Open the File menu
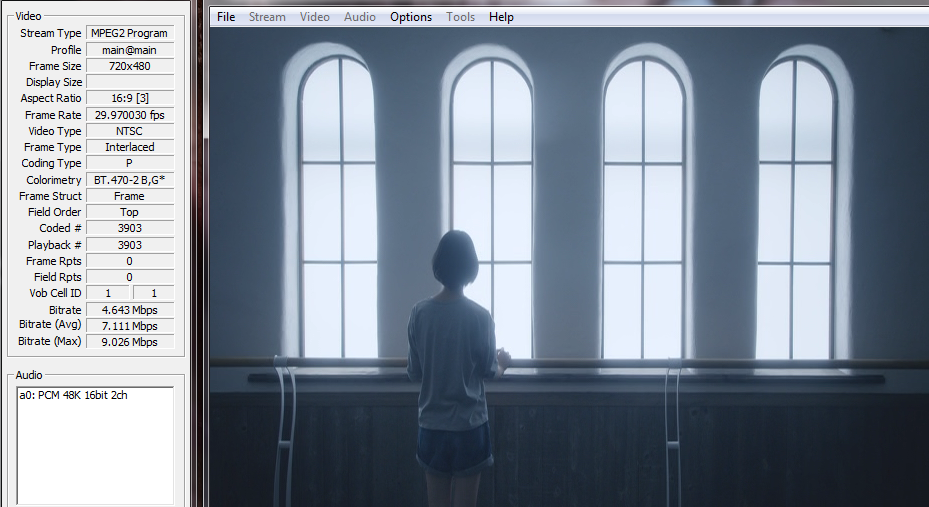Screen dimensions: 929x507 click(x=226, y=17)
